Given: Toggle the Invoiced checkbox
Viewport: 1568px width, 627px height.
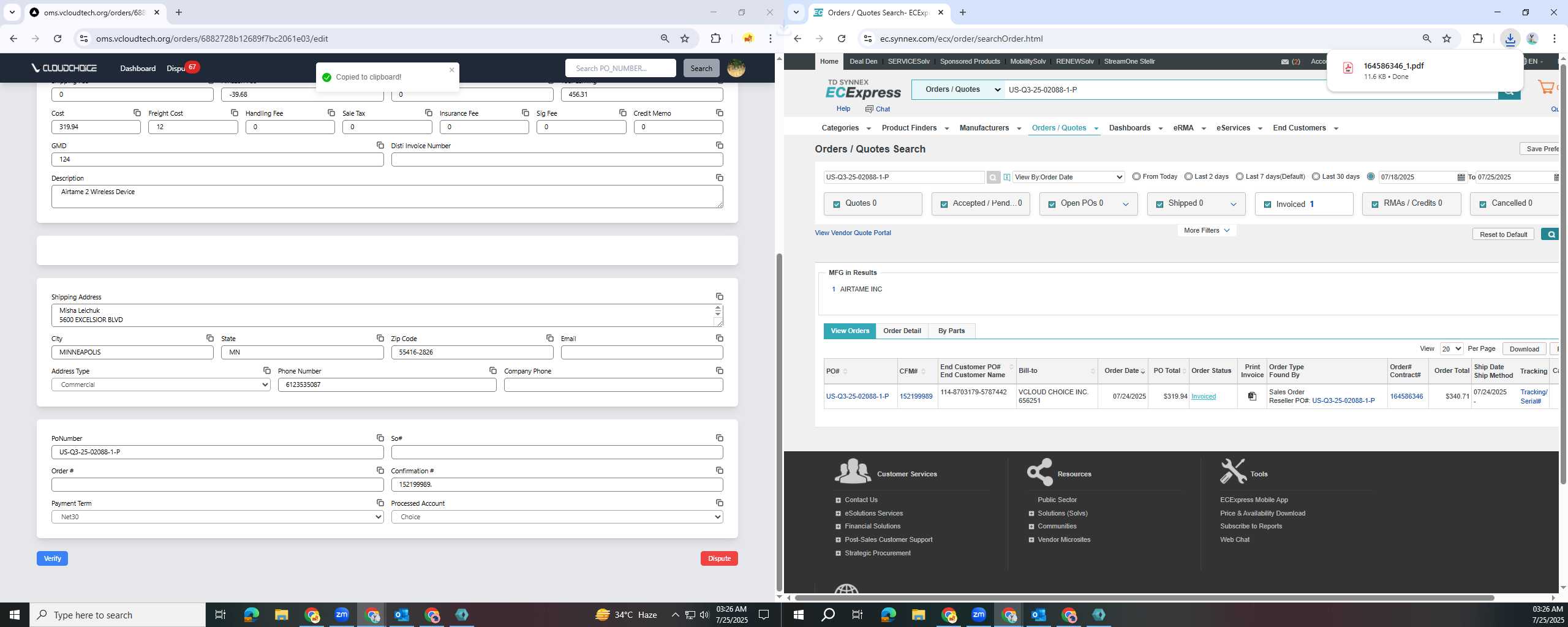Looking at the screenshot, I should click(x=1267, y=205).
